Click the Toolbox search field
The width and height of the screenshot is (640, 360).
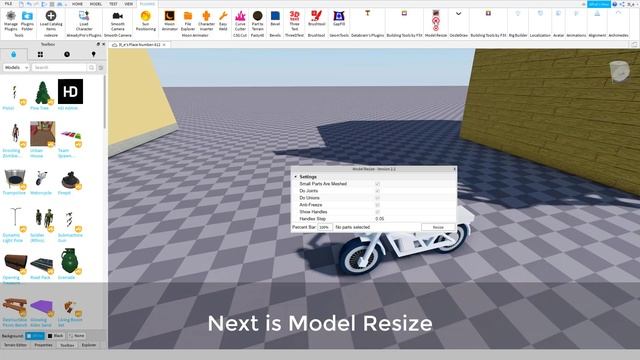pyautogui.click(x=59, y=67)
